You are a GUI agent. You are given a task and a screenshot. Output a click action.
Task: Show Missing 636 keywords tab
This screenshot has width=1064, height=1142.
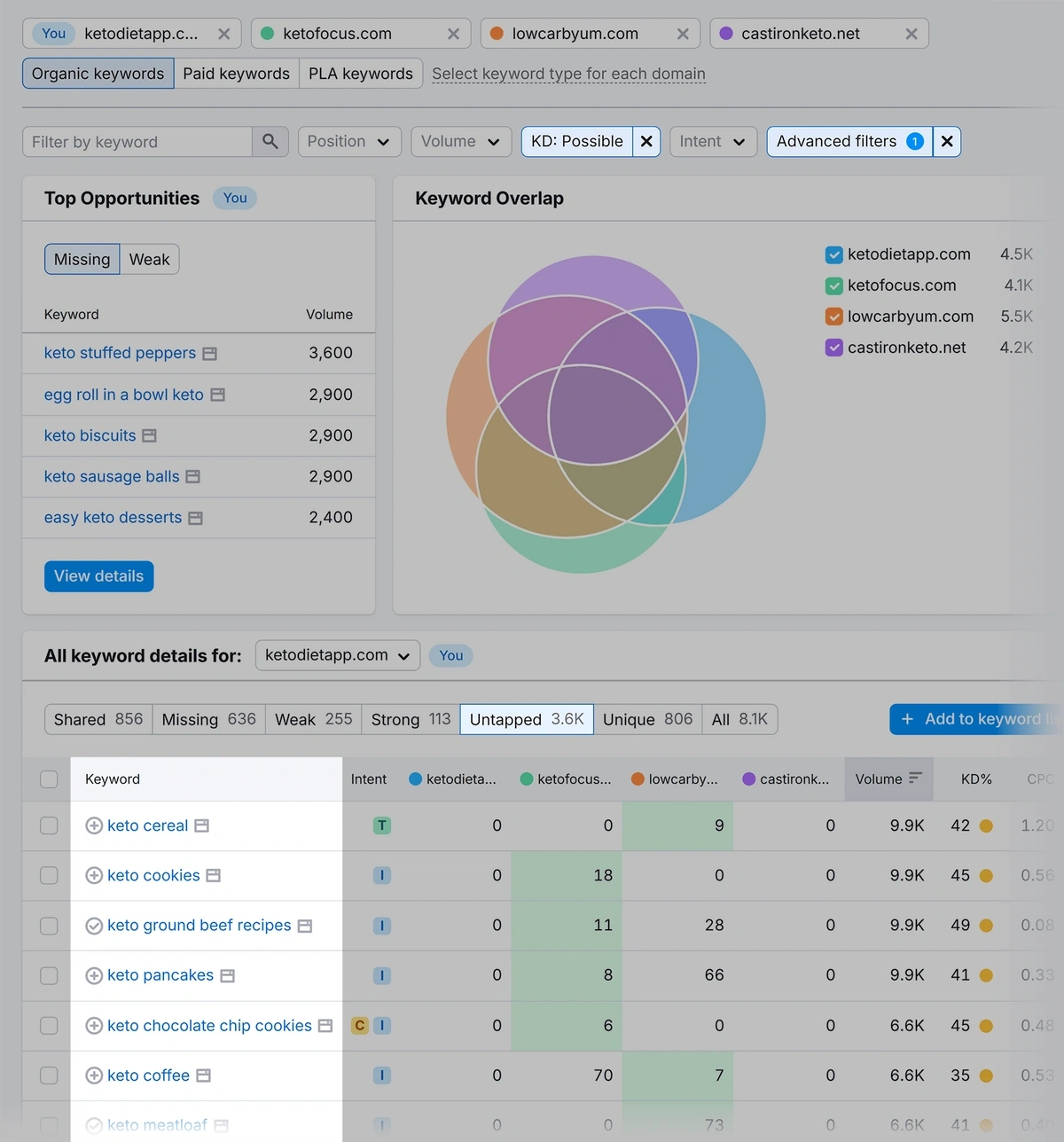pos(208,719)
